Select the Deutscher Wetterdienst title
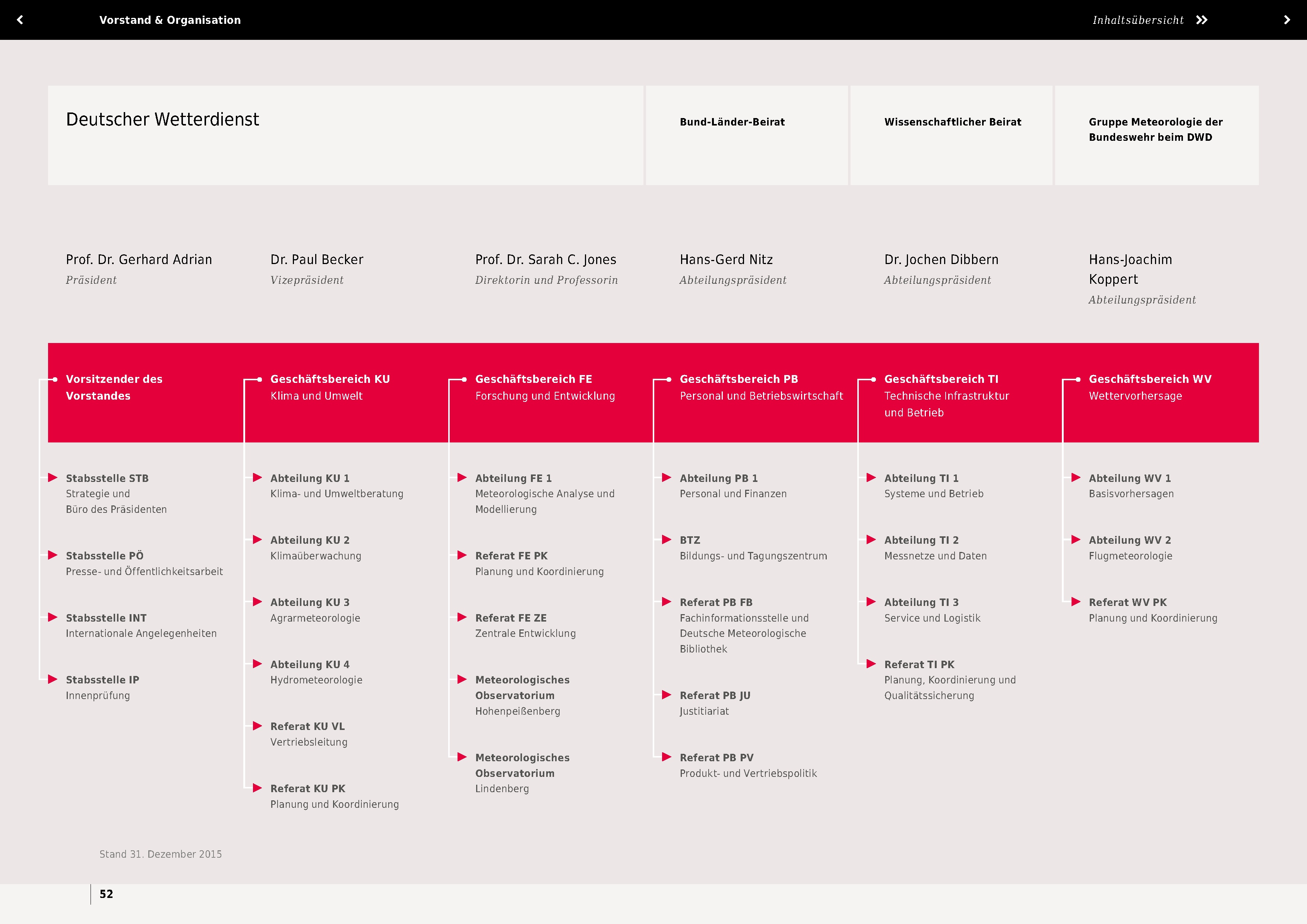Viewport: 1307px width, 924px height. [162, 120]
